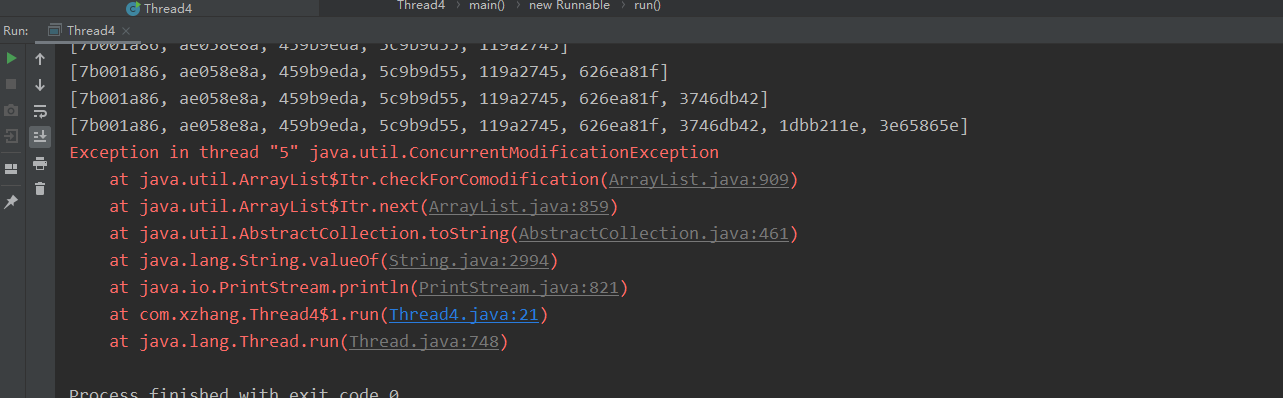Click Thread4 in the breadcrumb bar

coord(420,6)
